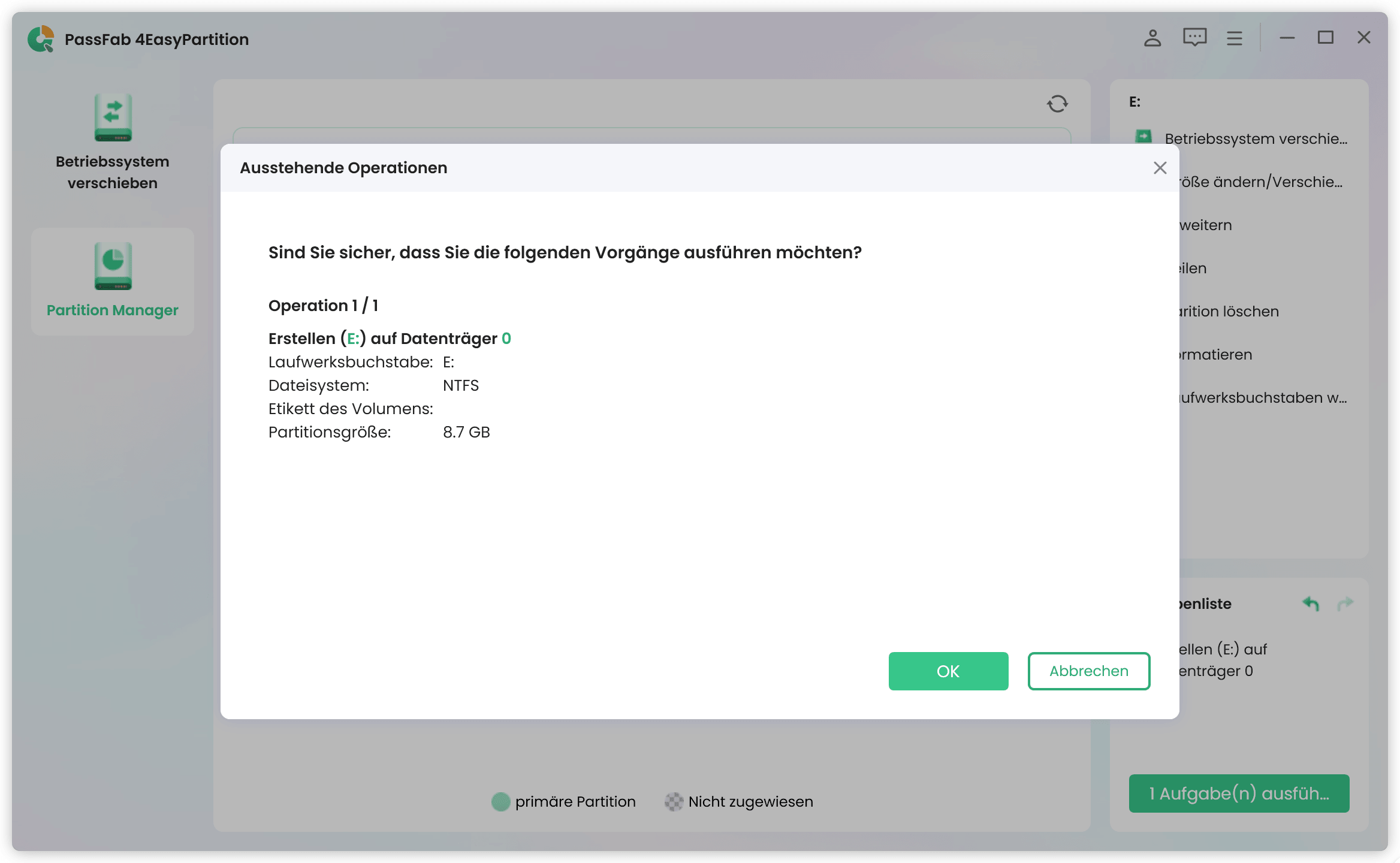Click the undo arrow in operations list
Screen dimensions: 1400x863
click(1311, 604)
